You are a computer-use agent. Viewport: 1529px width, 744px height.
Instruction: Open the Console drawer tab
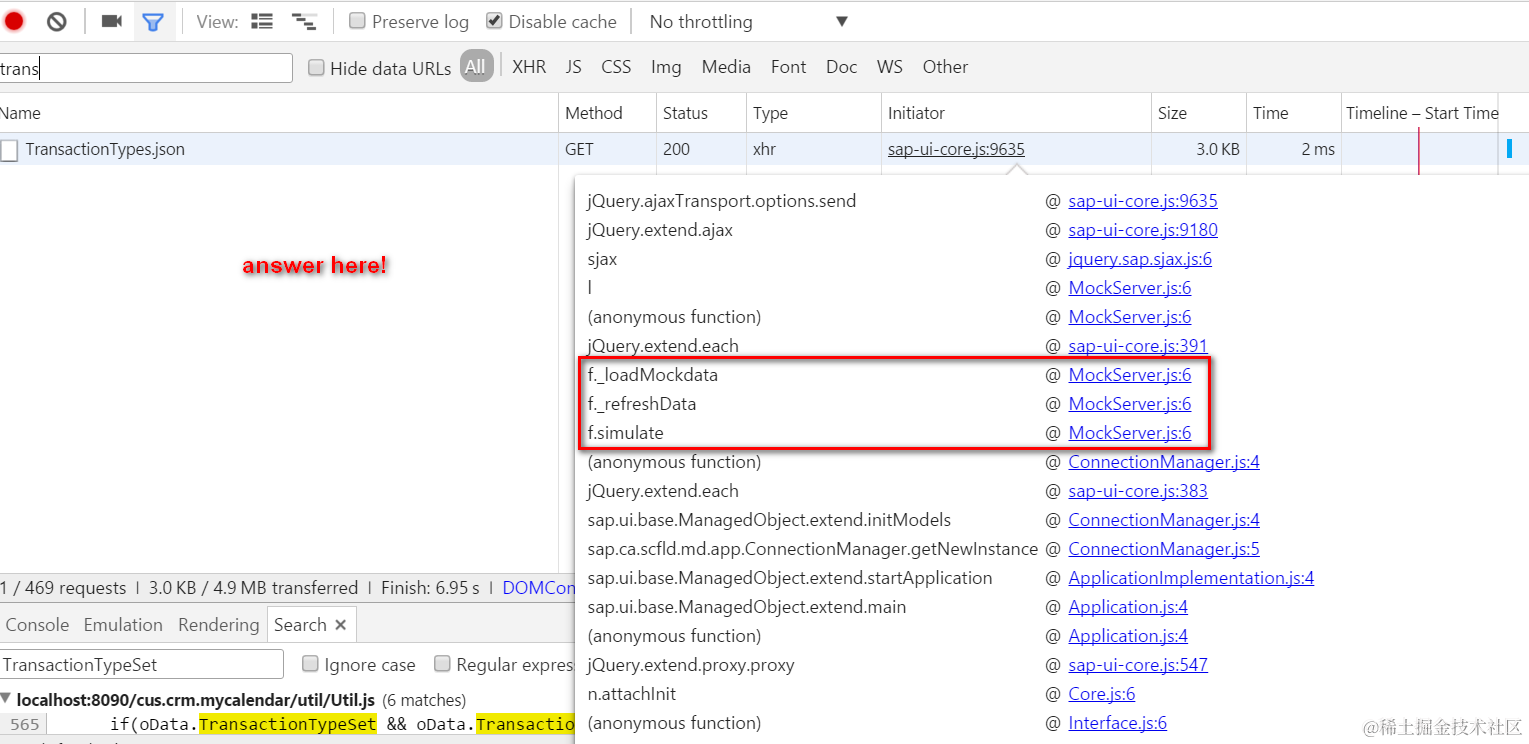(x=37, y=625)
